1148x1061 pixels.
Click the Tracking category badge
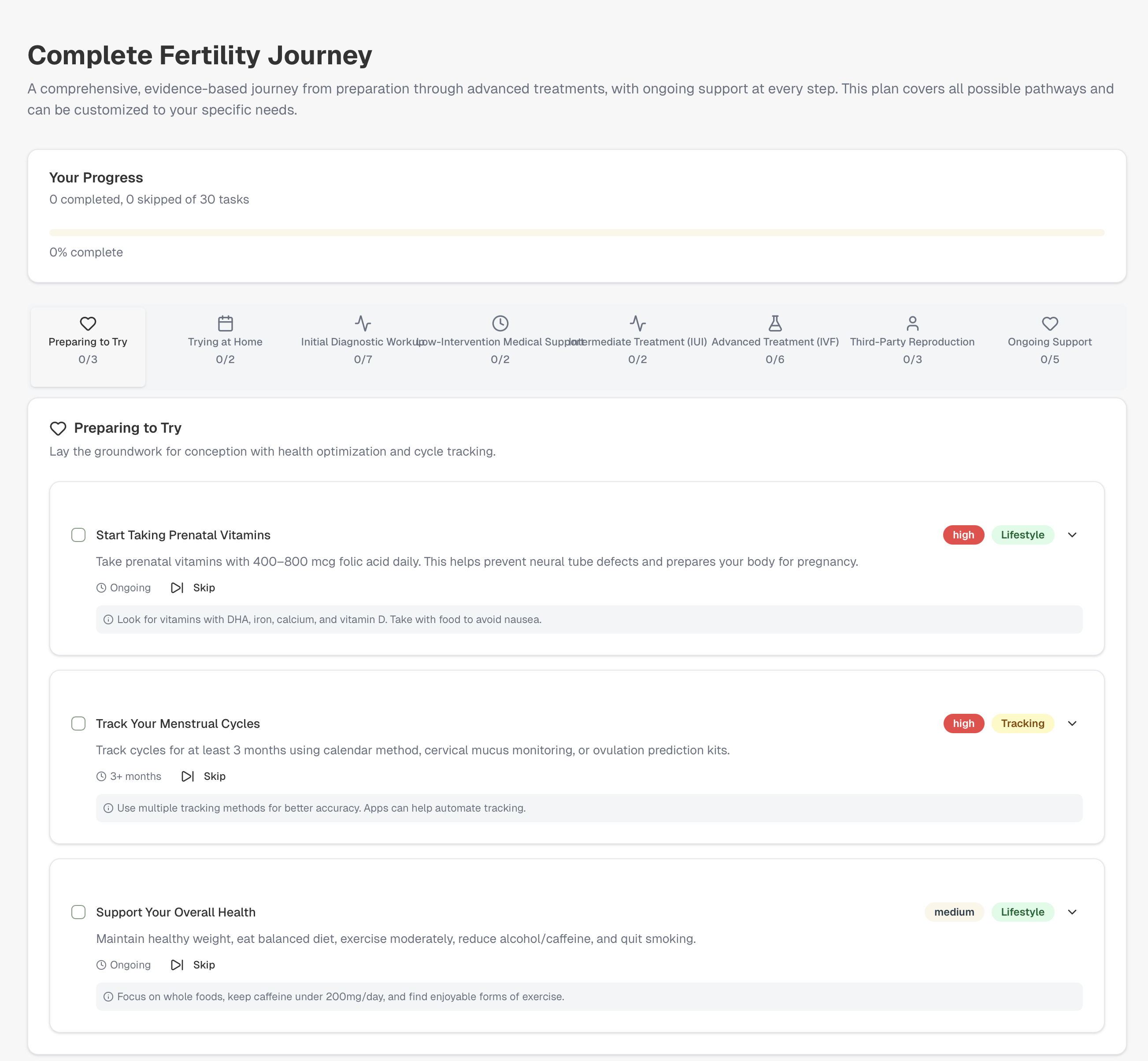click(x=1022, y=723)
